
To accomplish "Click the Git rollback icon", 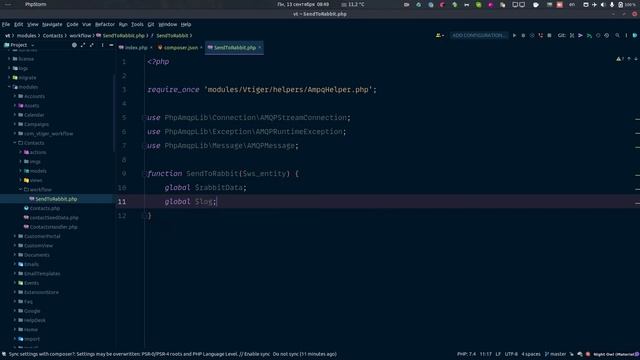I will pos(607,36).
